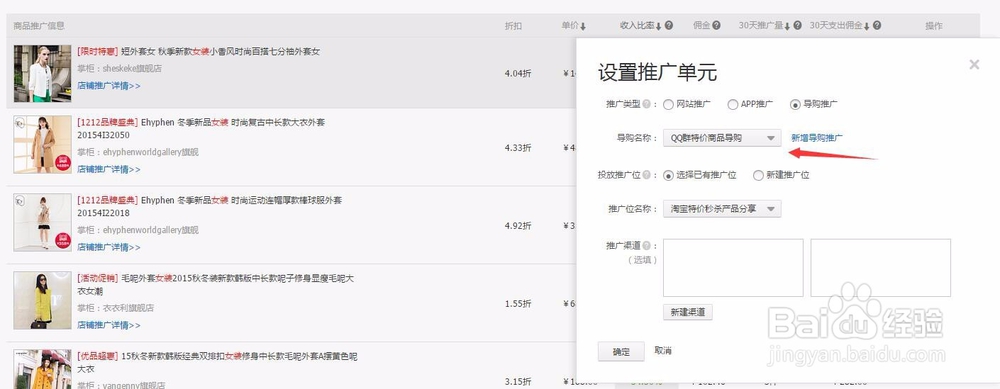Open the Ehyphen 中长款大衣外套 product thumbnail
This screenshot has width=1000, height=389.
[x=42, y=144]
